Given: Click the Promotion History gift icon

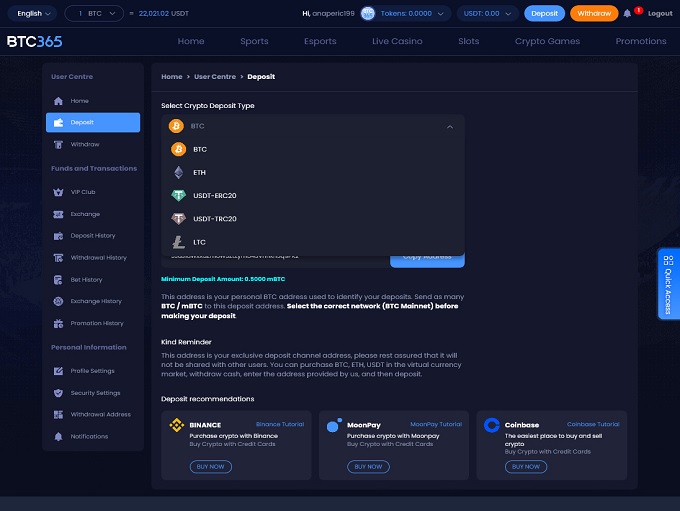Looking at the screenshot, I should [59, 323].
